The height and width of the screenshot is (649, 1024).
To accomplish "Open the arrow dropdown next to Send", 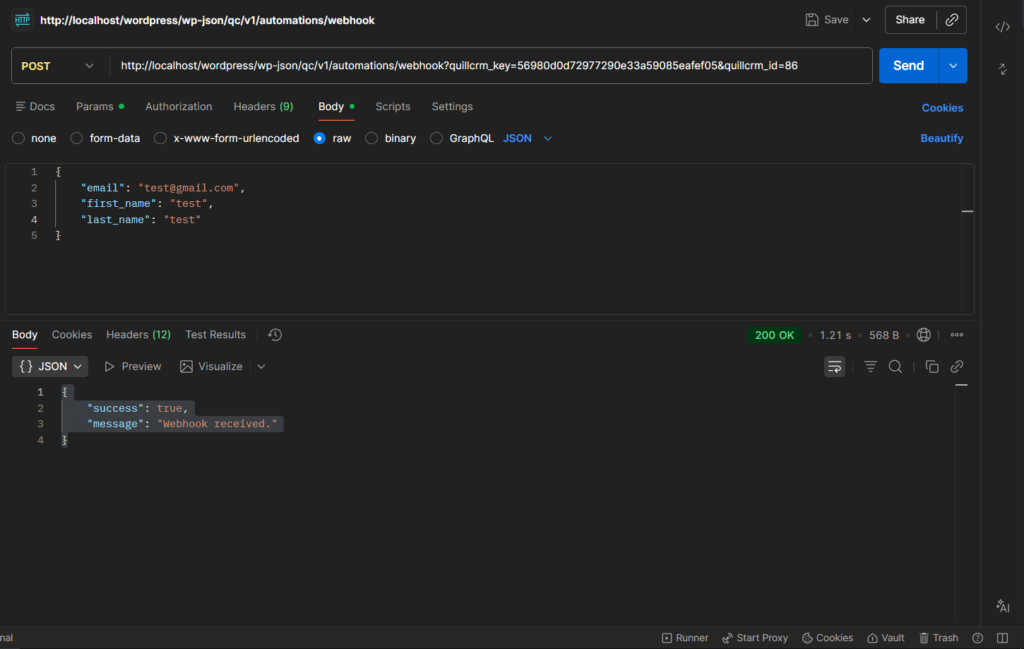I will coord(953,66).
